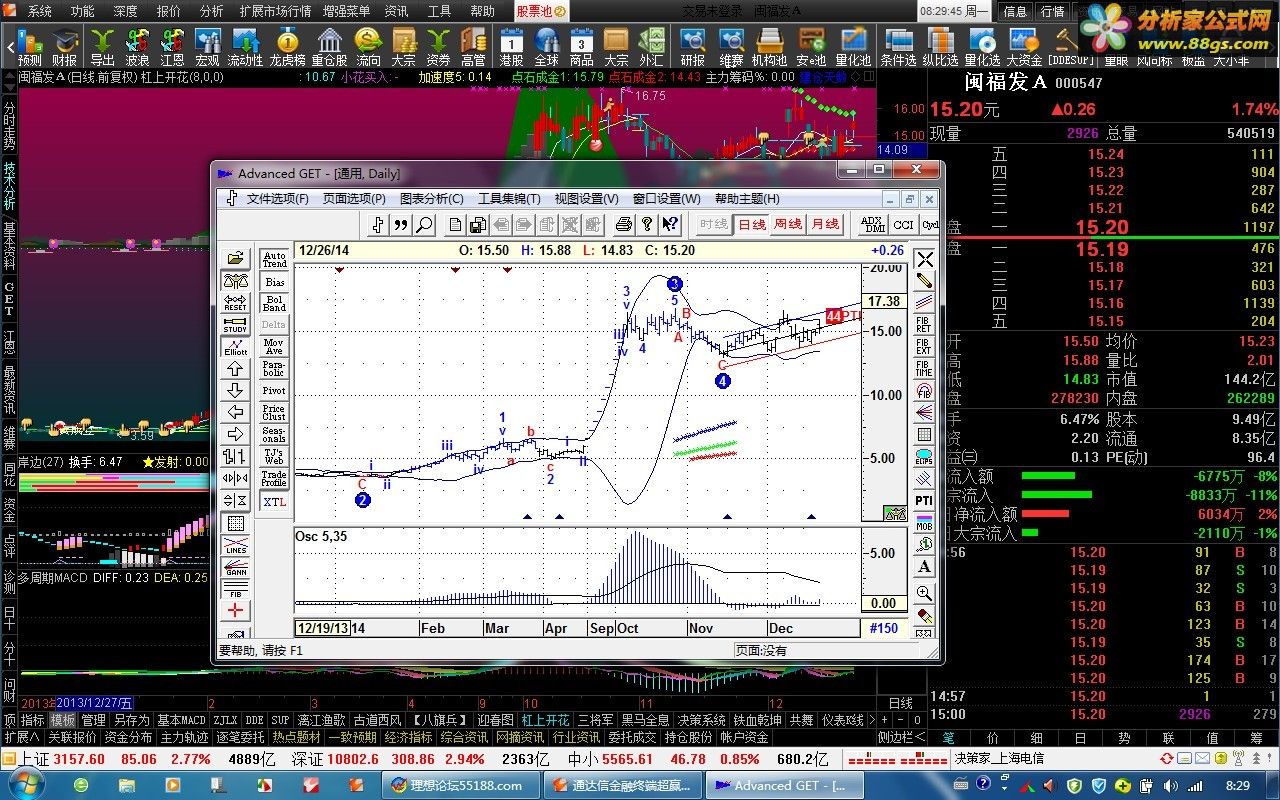
Task: Toggle the Seasonals study
Action: pos(274,434)
